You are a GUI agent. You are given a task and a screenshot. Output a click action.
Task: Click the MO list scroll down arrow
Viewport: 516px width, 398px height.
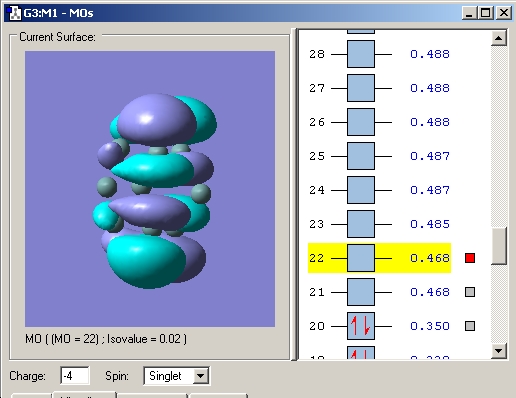[499, 351]
